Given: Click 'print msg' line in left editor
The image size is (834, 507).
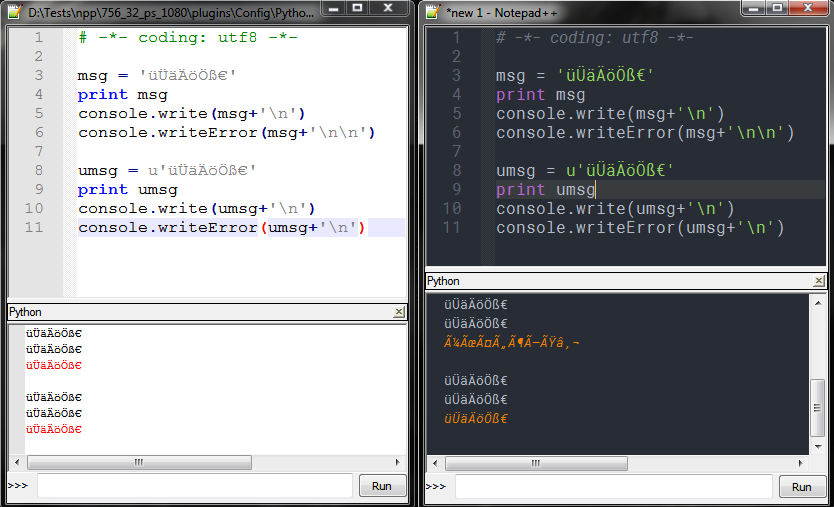Looking at the screenshot, I should (122, 95).
